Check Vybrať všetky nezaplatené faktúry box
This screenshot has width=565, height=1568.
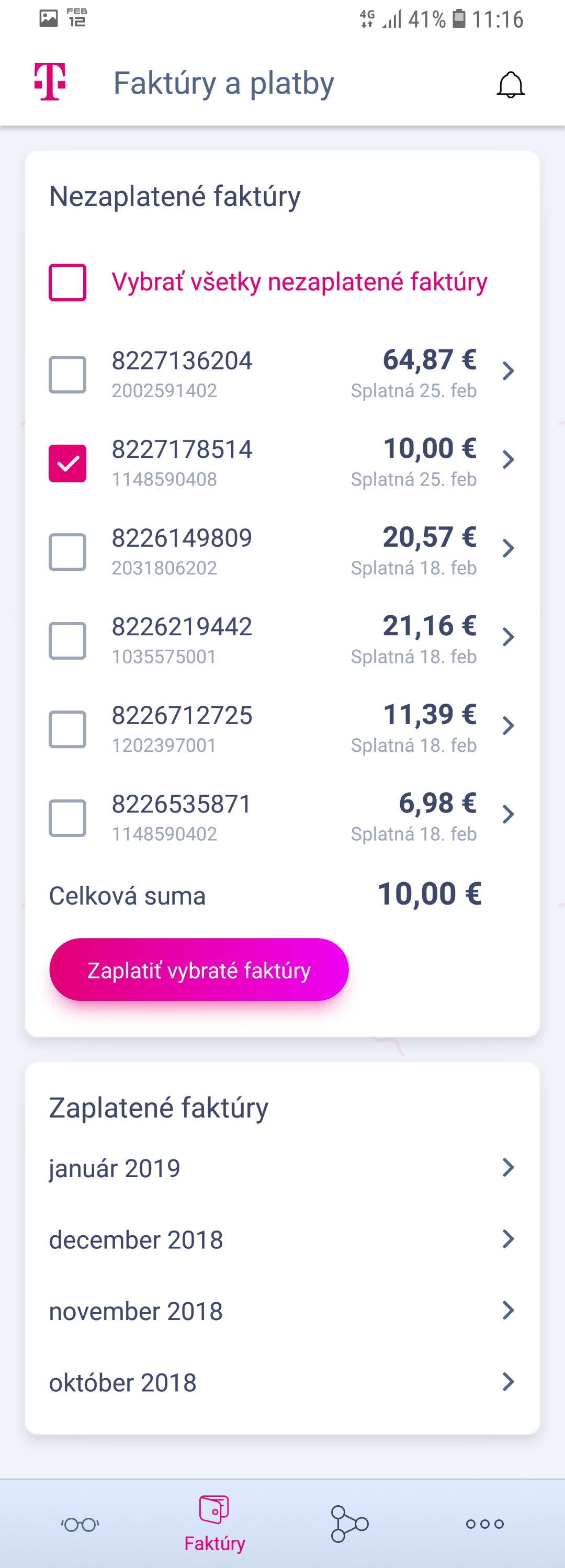pos(67,283)
